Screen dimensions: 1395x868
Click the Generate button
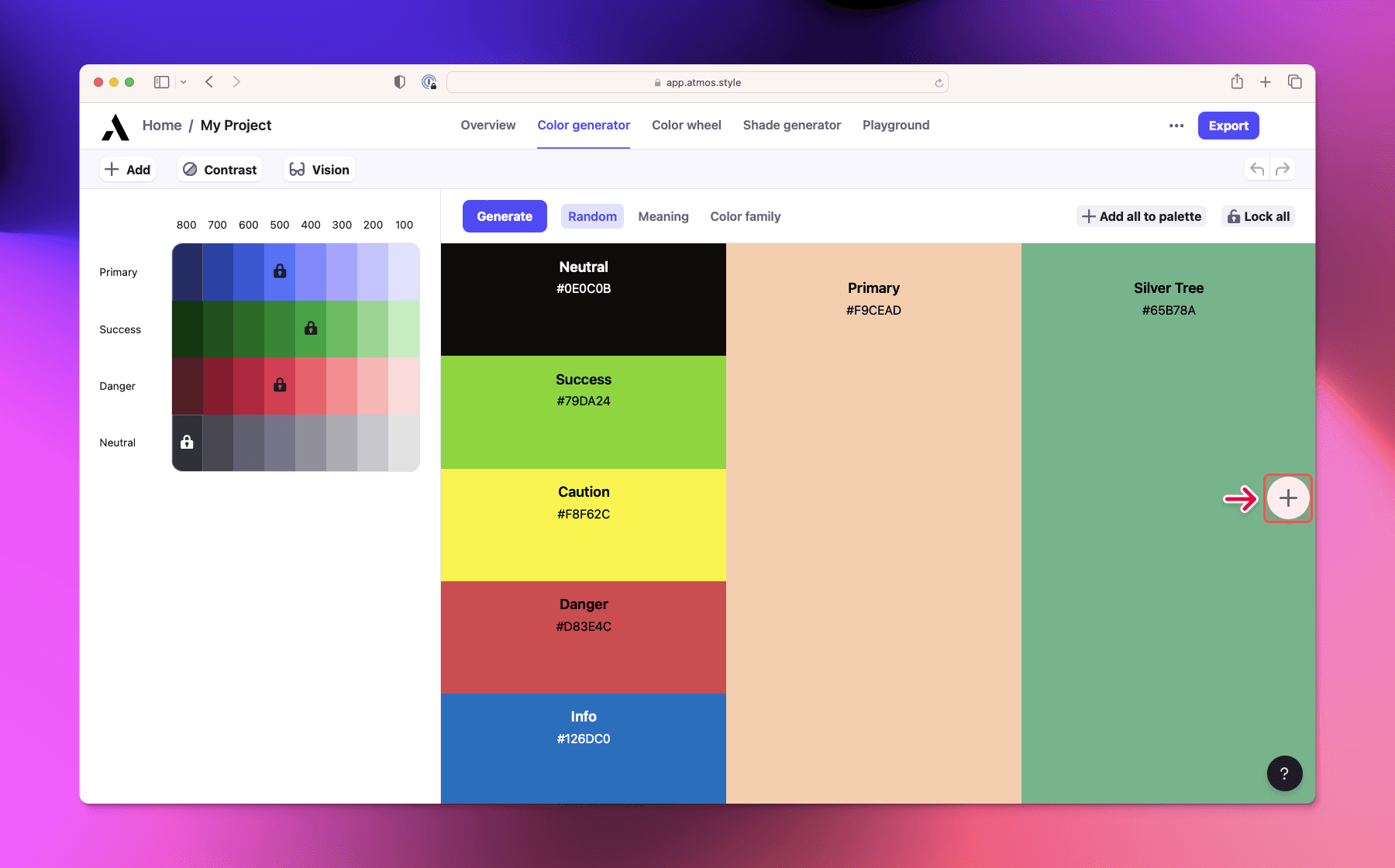504,216
